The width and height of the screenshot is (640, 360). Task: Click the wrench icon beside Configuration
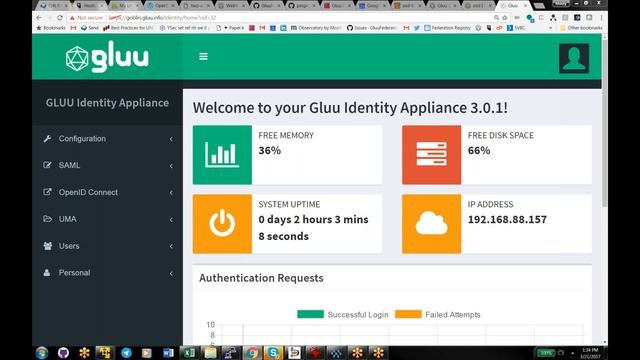pyautogui.click(x=47, y=139)
